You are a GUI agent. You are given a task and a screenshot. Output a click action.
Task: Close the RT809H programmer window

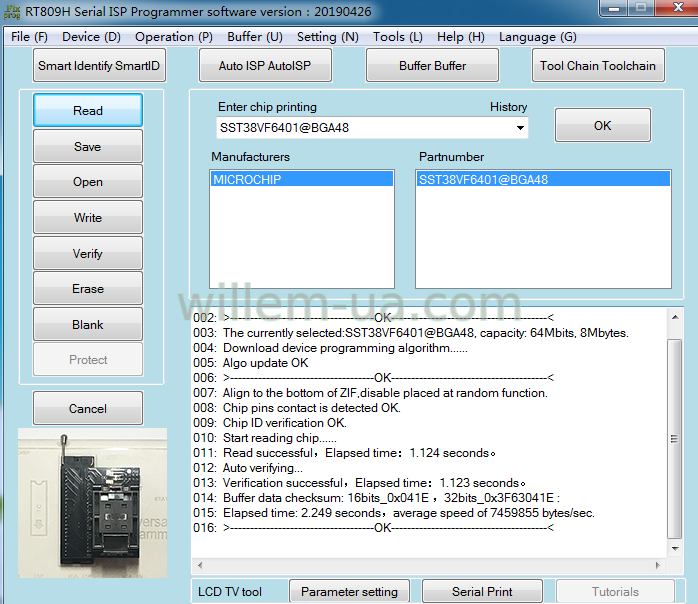[x=677, y=7]
